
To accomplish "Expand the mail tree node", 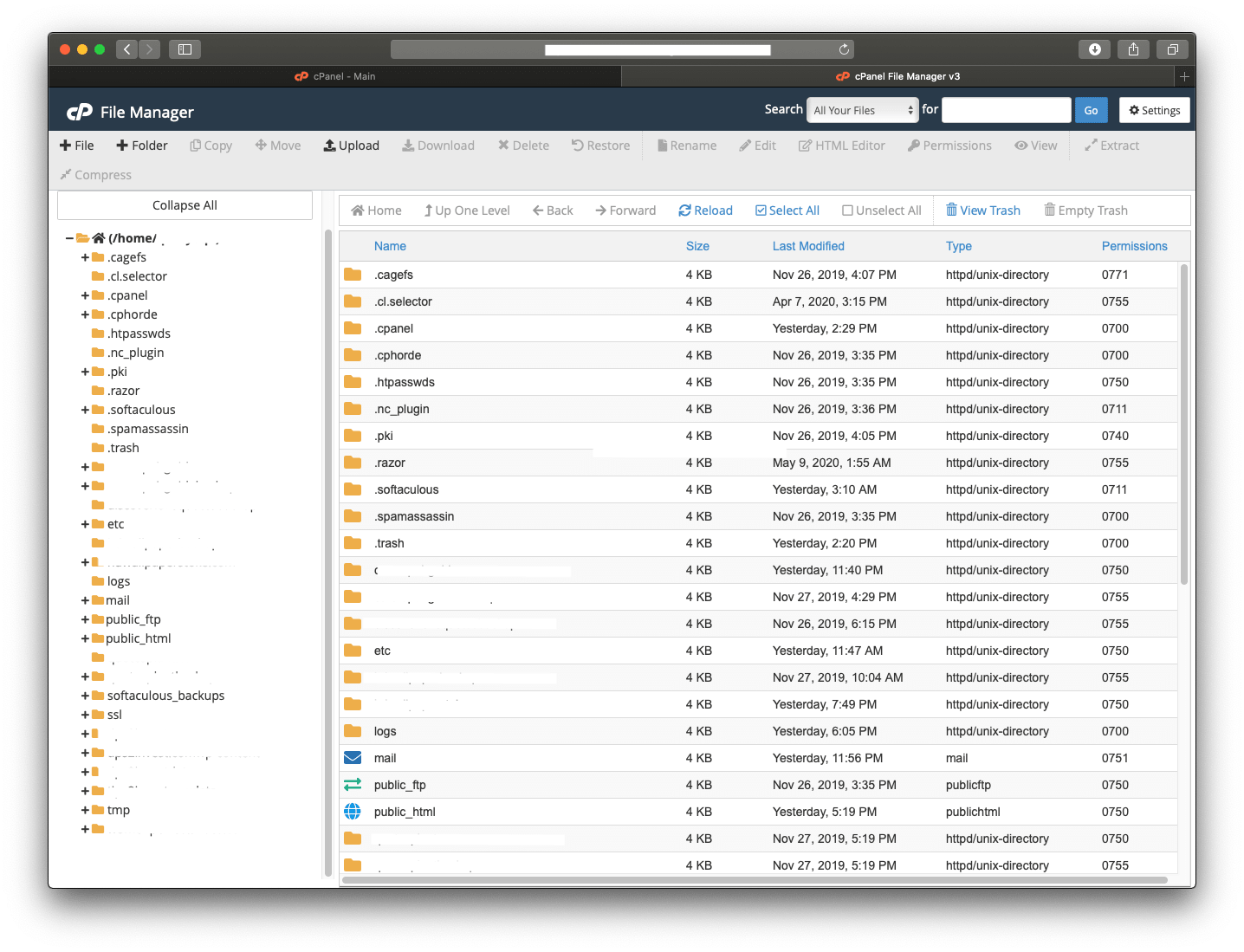I will [85, 600].
